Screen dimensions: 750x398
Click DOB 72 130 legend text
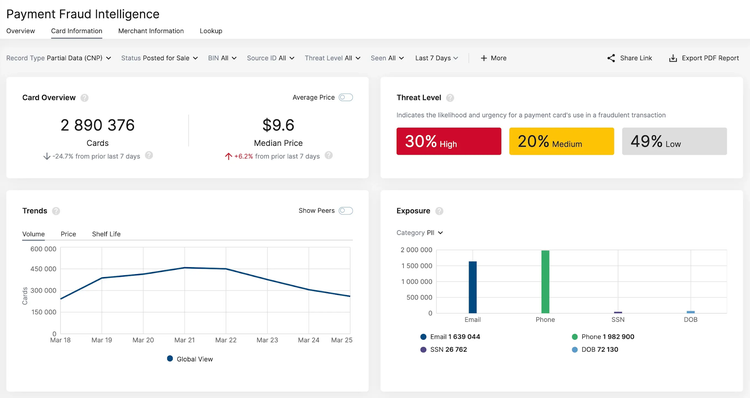click(600, 350)
